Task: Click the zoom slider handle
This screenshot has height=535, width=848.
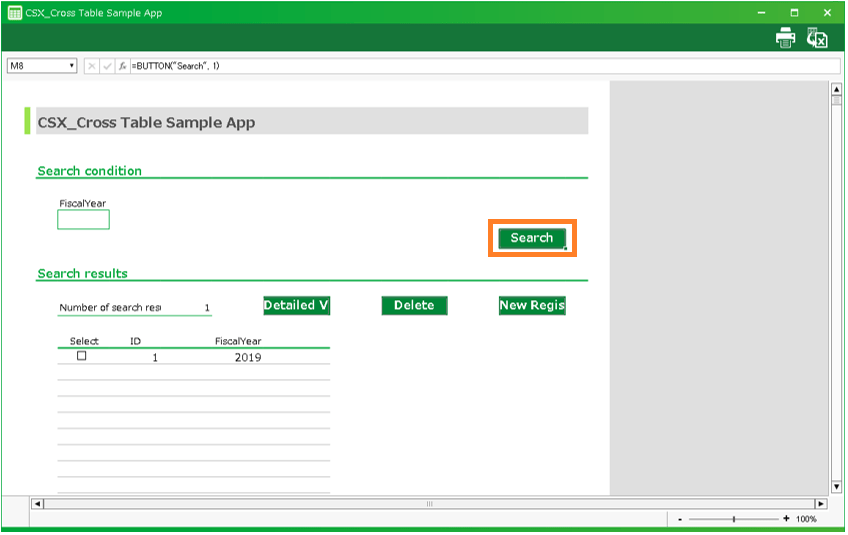Action: (x=734, y=519)
